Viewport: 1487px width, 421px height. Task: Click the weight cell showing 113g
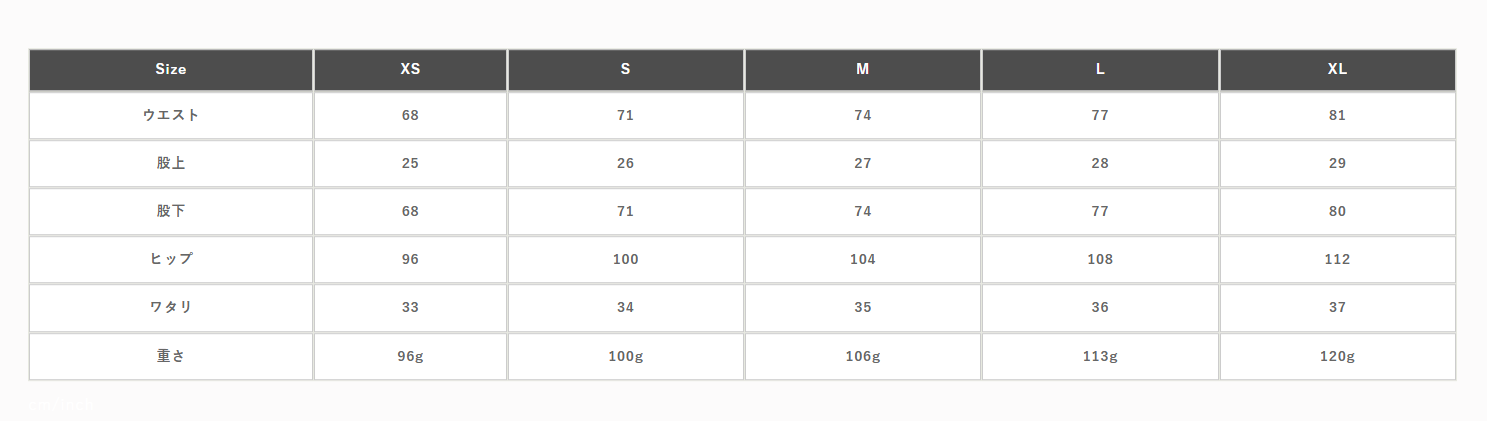(1100, 356)
